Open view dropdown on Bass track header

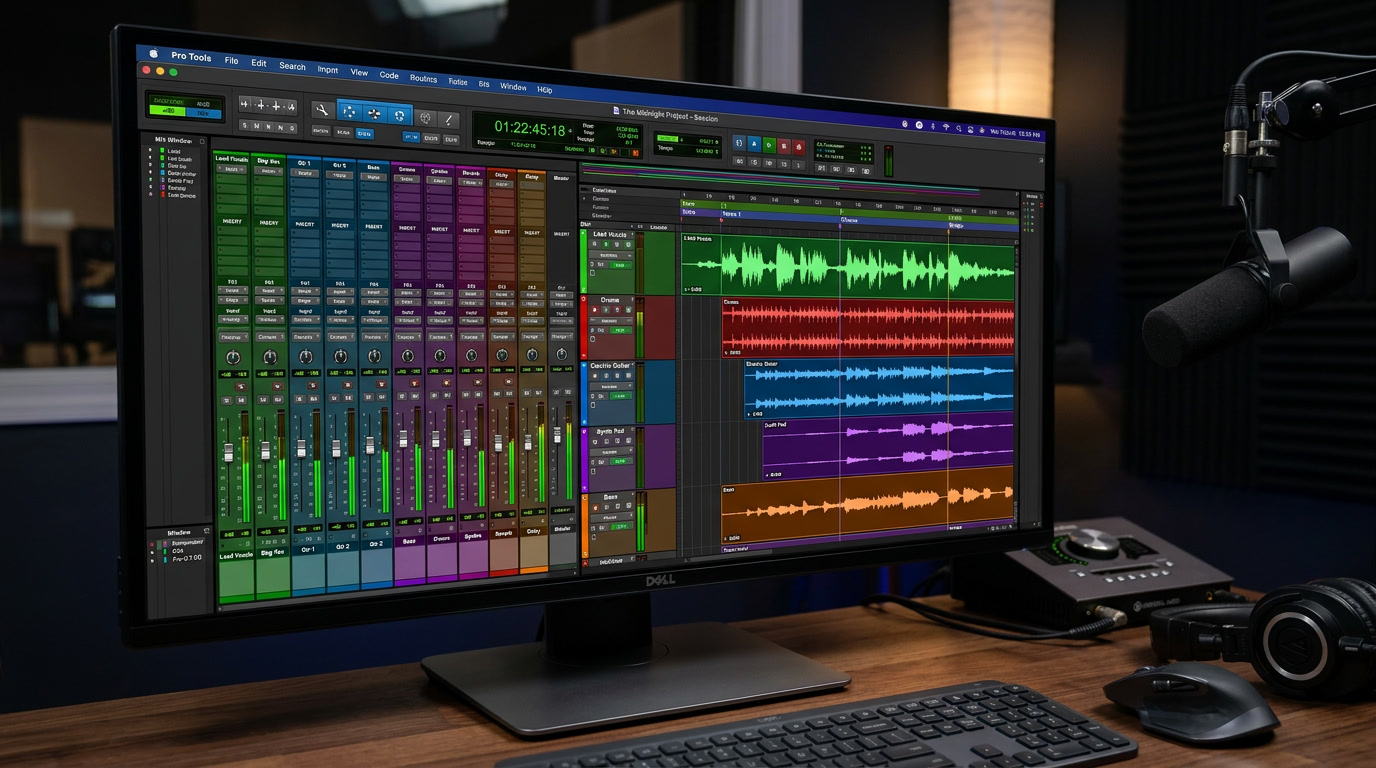(611, 517)
